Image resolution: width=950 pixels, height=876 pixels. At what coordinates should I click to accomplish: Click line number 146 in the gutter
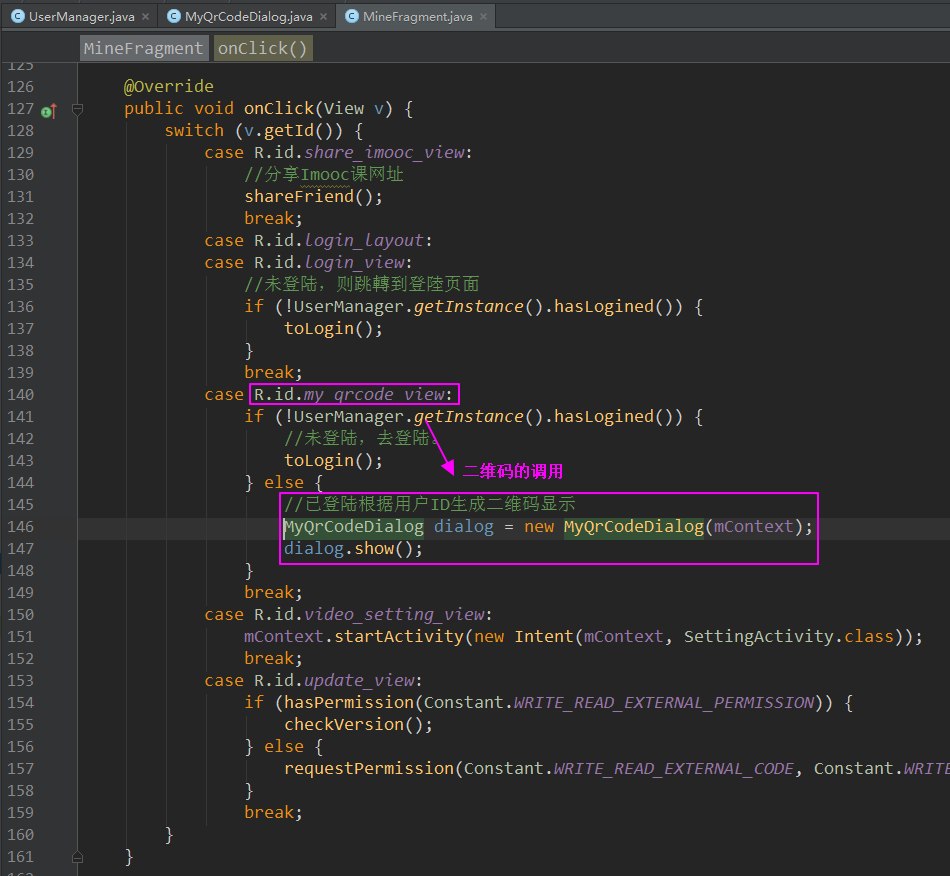(x=20, y=526)
